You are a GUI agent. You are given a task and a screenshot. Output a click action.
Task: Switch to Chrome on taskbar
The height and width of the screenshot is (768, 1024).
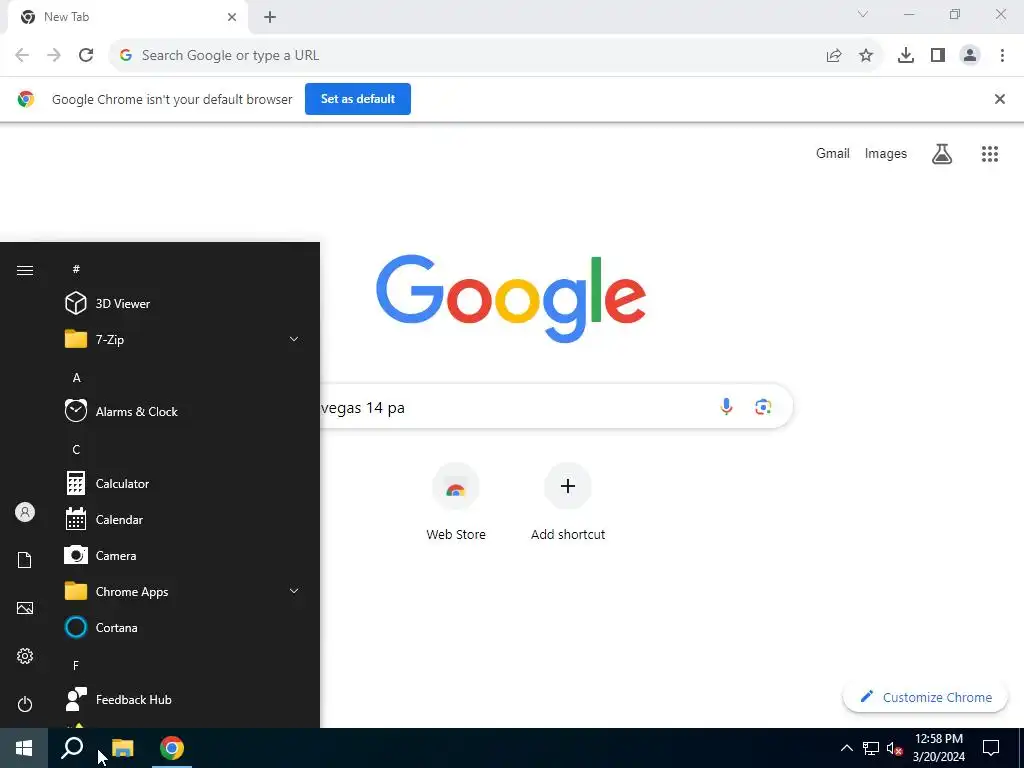click(x=172, y=748)
